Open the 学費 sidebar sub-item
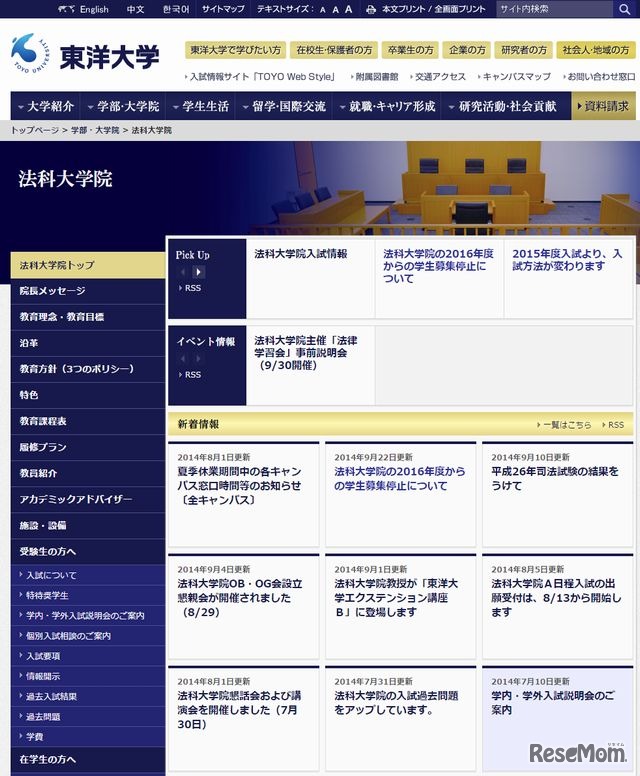 (x=88, y=737)
